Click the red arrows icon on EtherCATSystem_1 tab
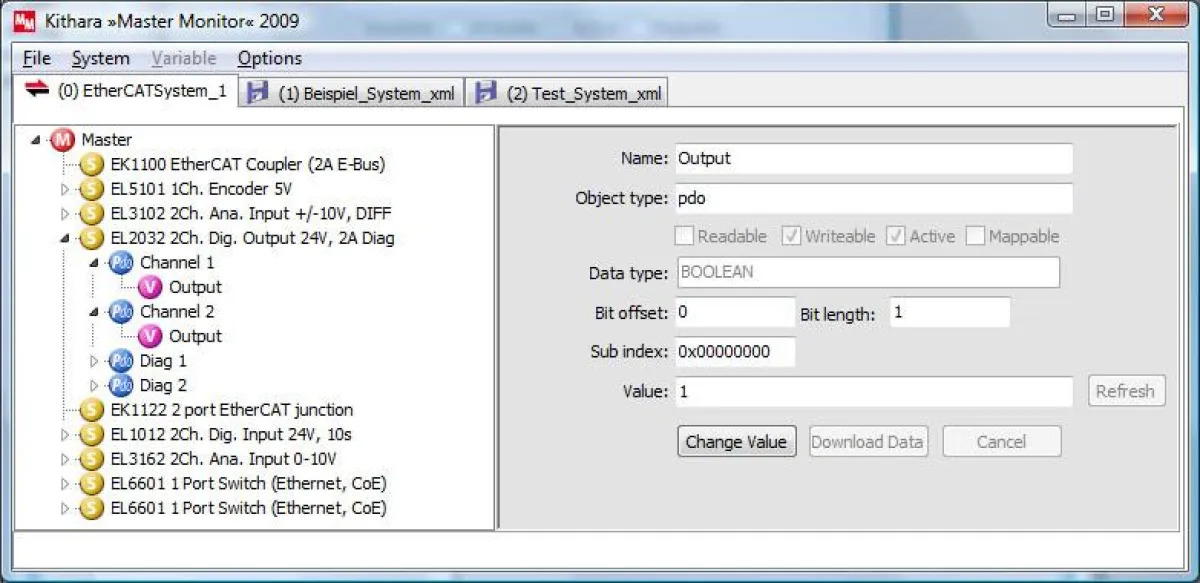This screenshot has height=583, width=1200. pyautogui.click(x=37, y=90)
